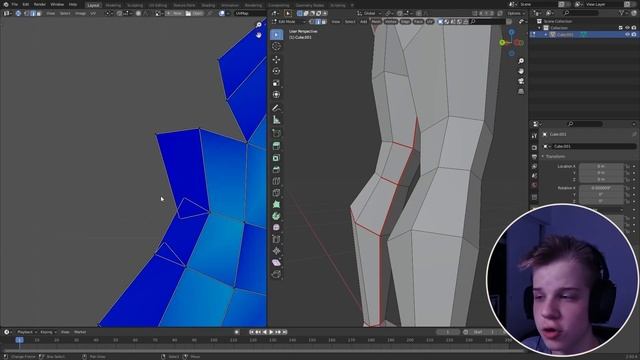Screen dimensions: 640x360
Task: Open the Playback dropdown in timeline
Action: click(27, 332)
